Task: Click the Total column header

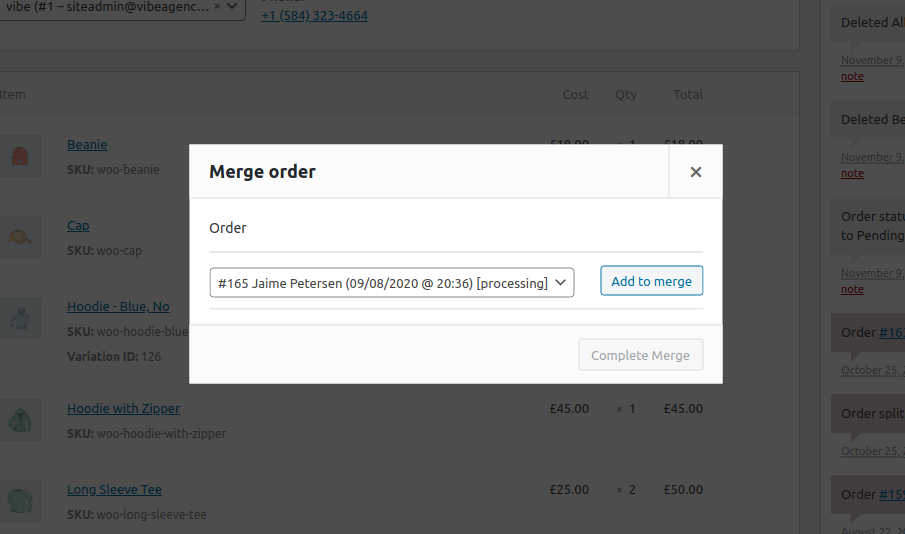Action: 687,95
